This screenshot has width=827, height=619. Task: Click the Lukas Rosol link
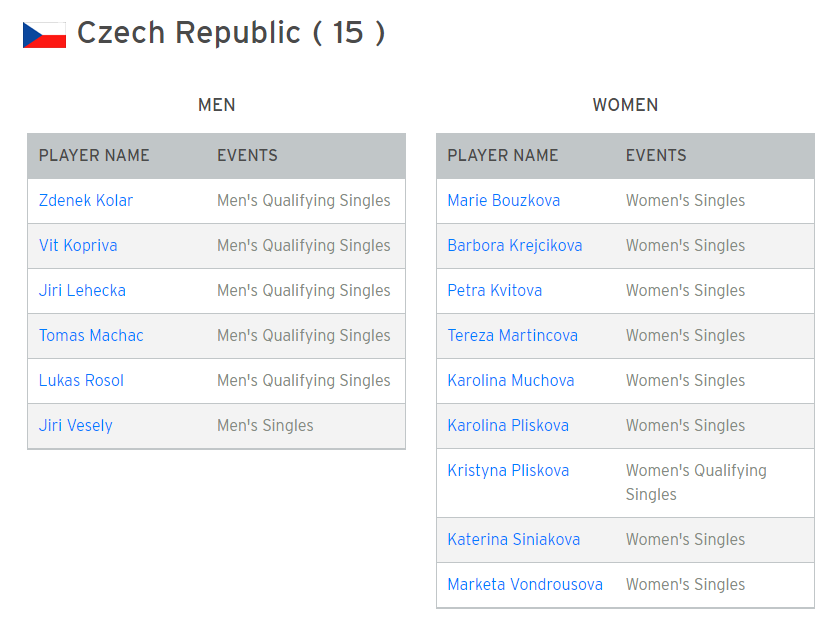[81, 381]
